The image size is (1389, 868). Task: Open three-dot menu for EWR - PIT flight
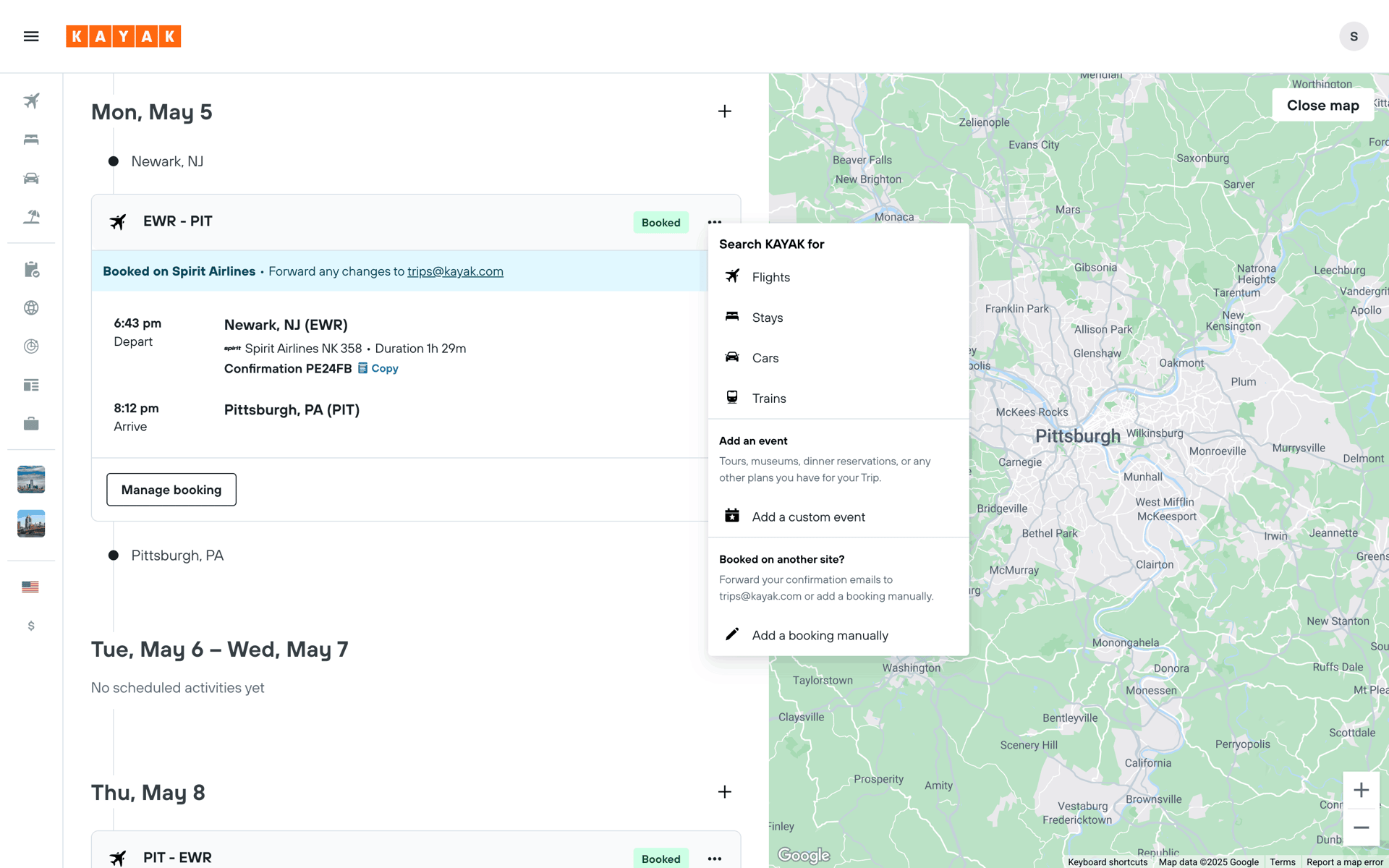715,222
